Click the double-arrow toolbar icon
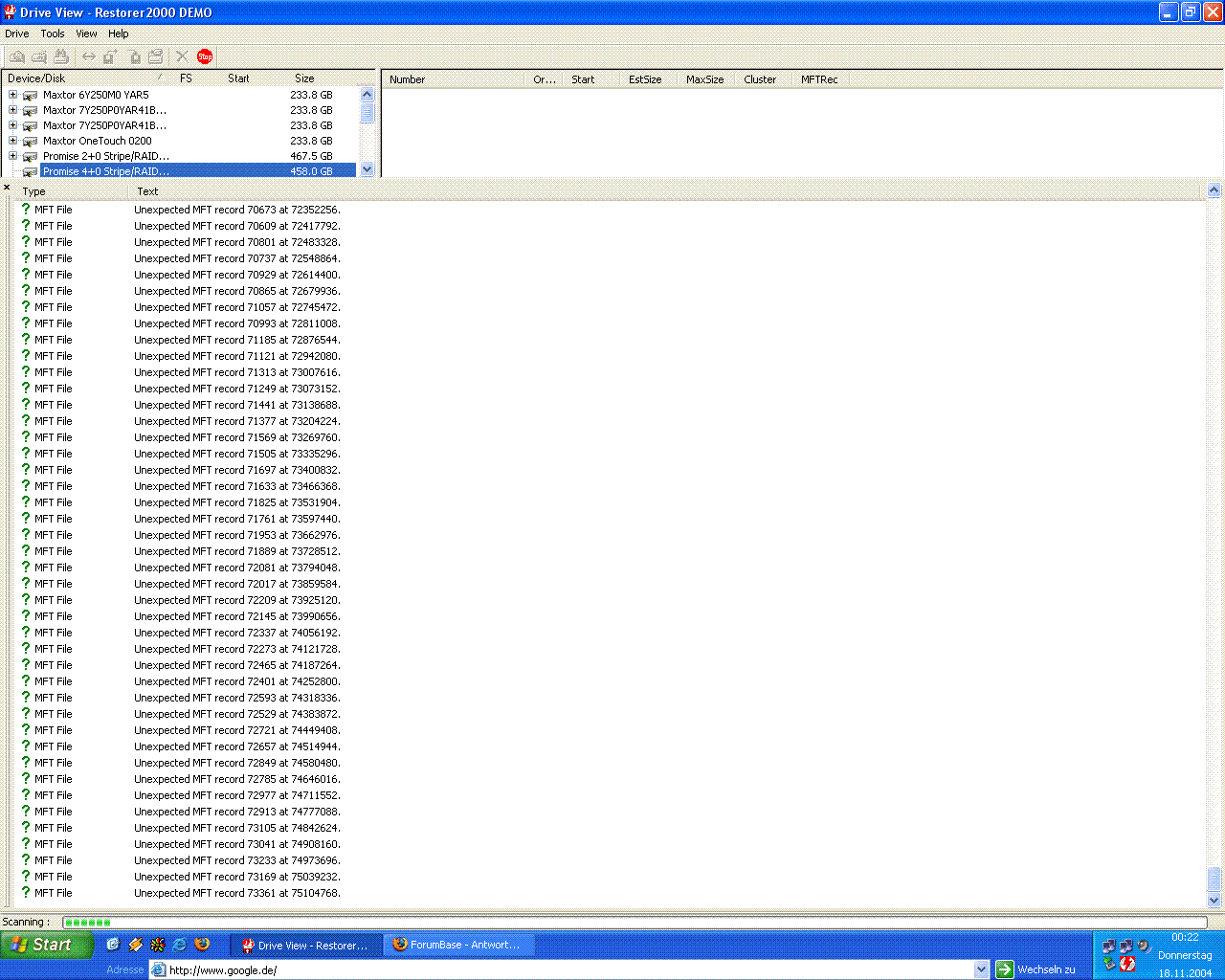The height and width of the screenshot is (980, 1225). click(89, 56)
